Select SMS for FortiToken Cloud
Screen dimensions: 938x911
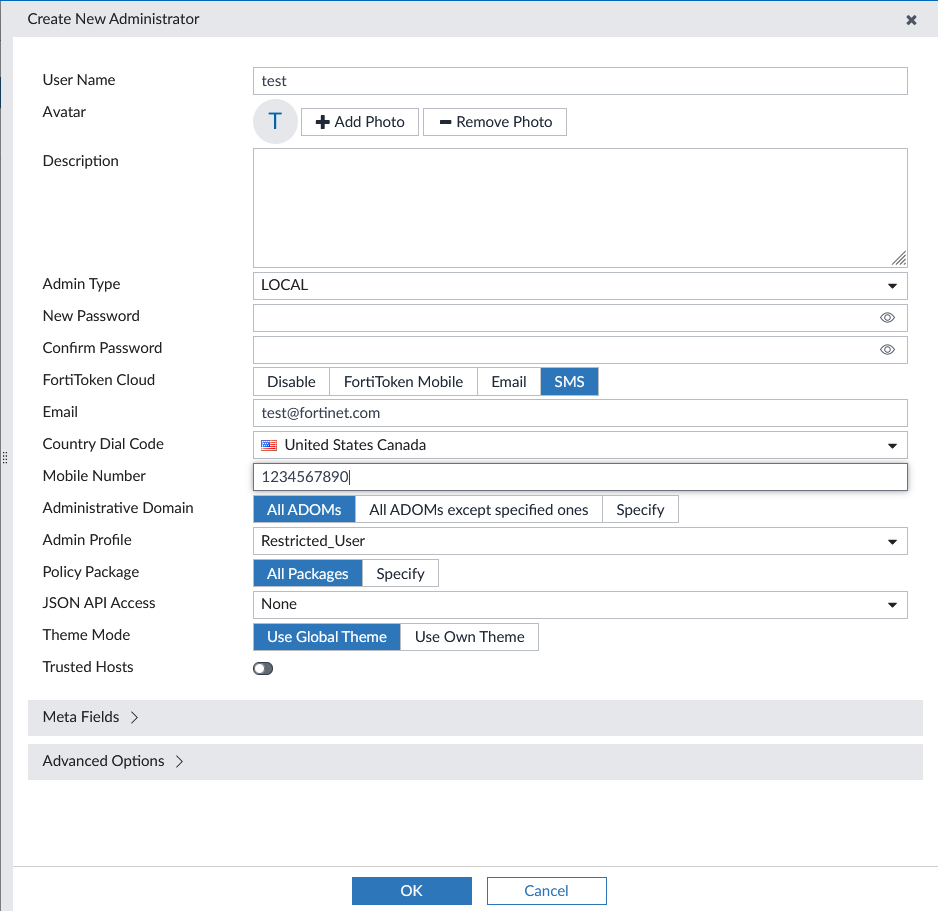click(569, 382)
